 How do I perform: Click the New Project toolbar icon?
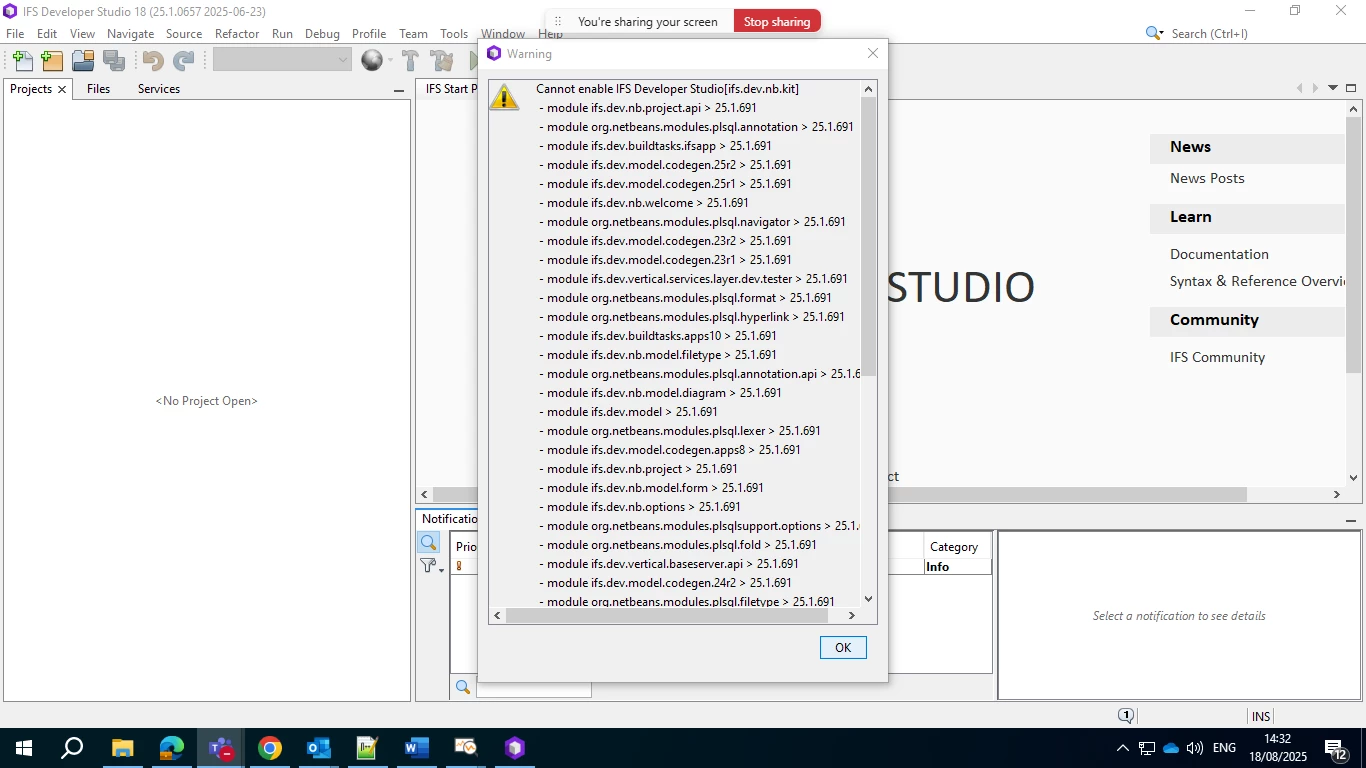tap(52, 61)
